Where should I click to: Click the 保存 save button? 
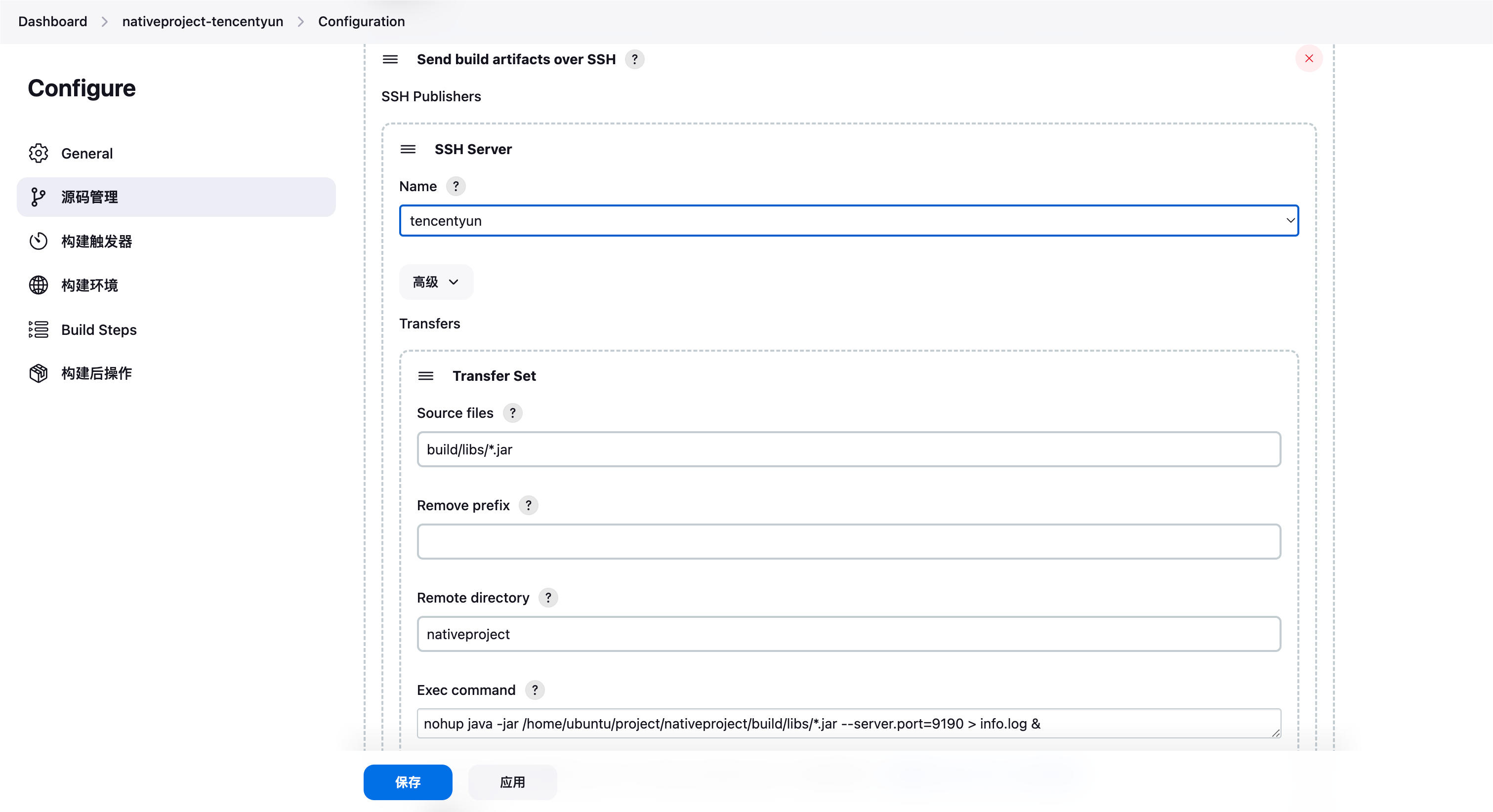click(408, 782)
